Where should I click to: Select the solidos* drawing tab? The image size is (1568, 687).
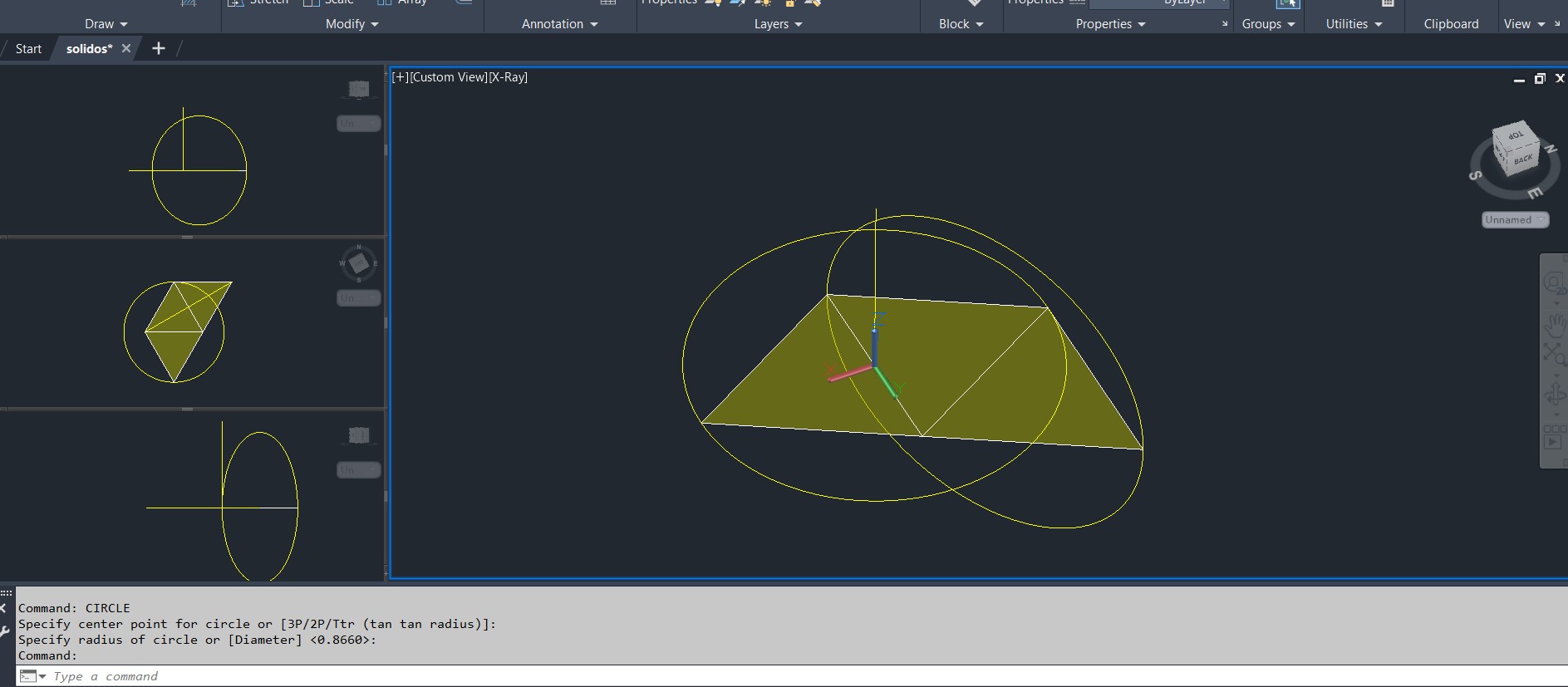pyautogui.click(x=88, y=49)
